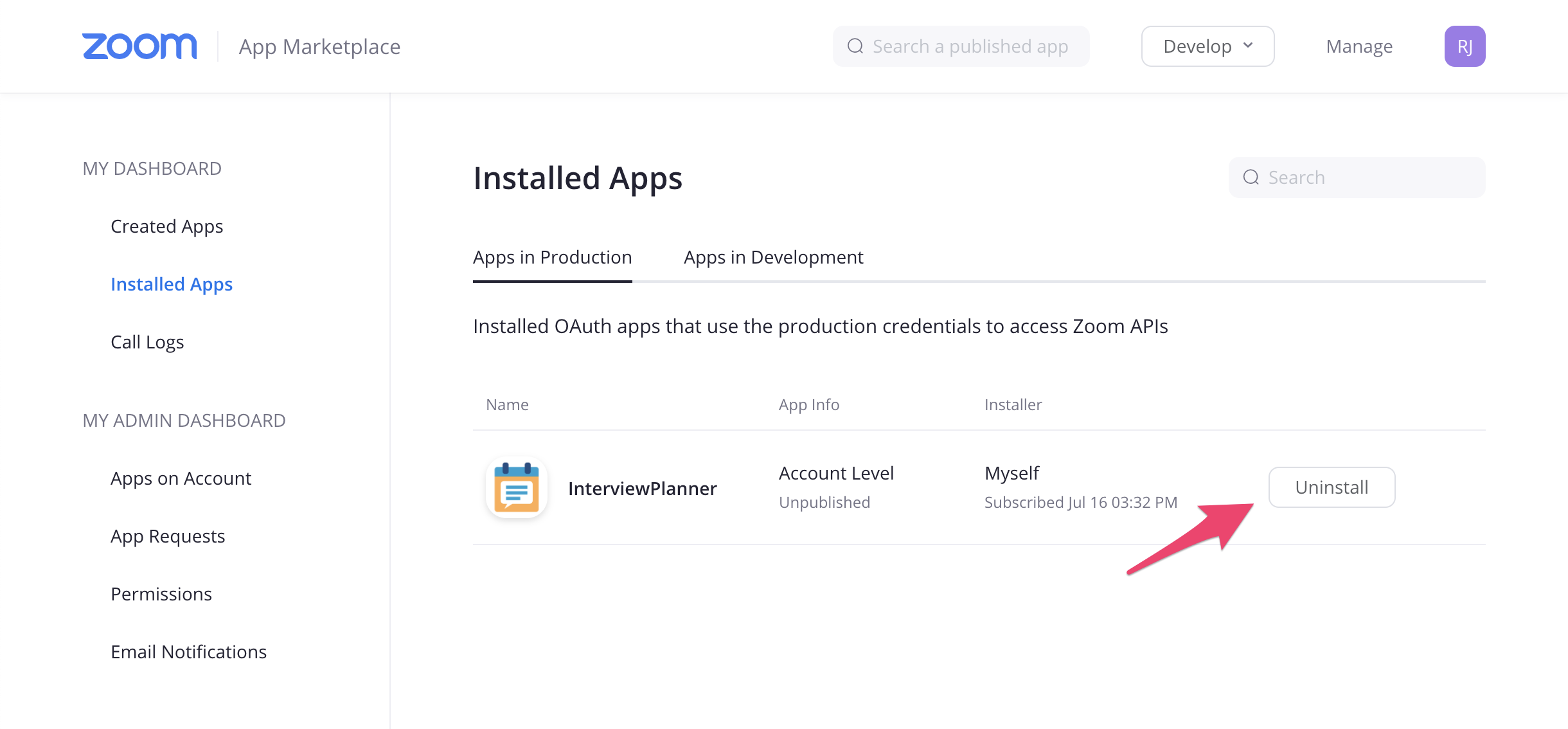The width and height of the screenshot is (1568, 729).
Task: Click the Search a published app field
Action: (x=961, y=46)
